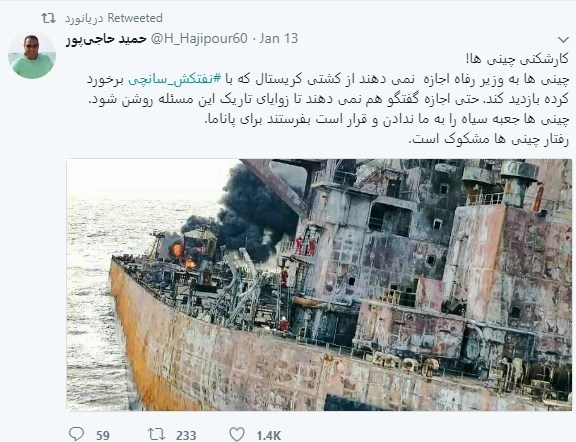Click the author display name حمید حاجی‌پور
Viewport: 576px width, 442px height.
[x=106, y=39]
